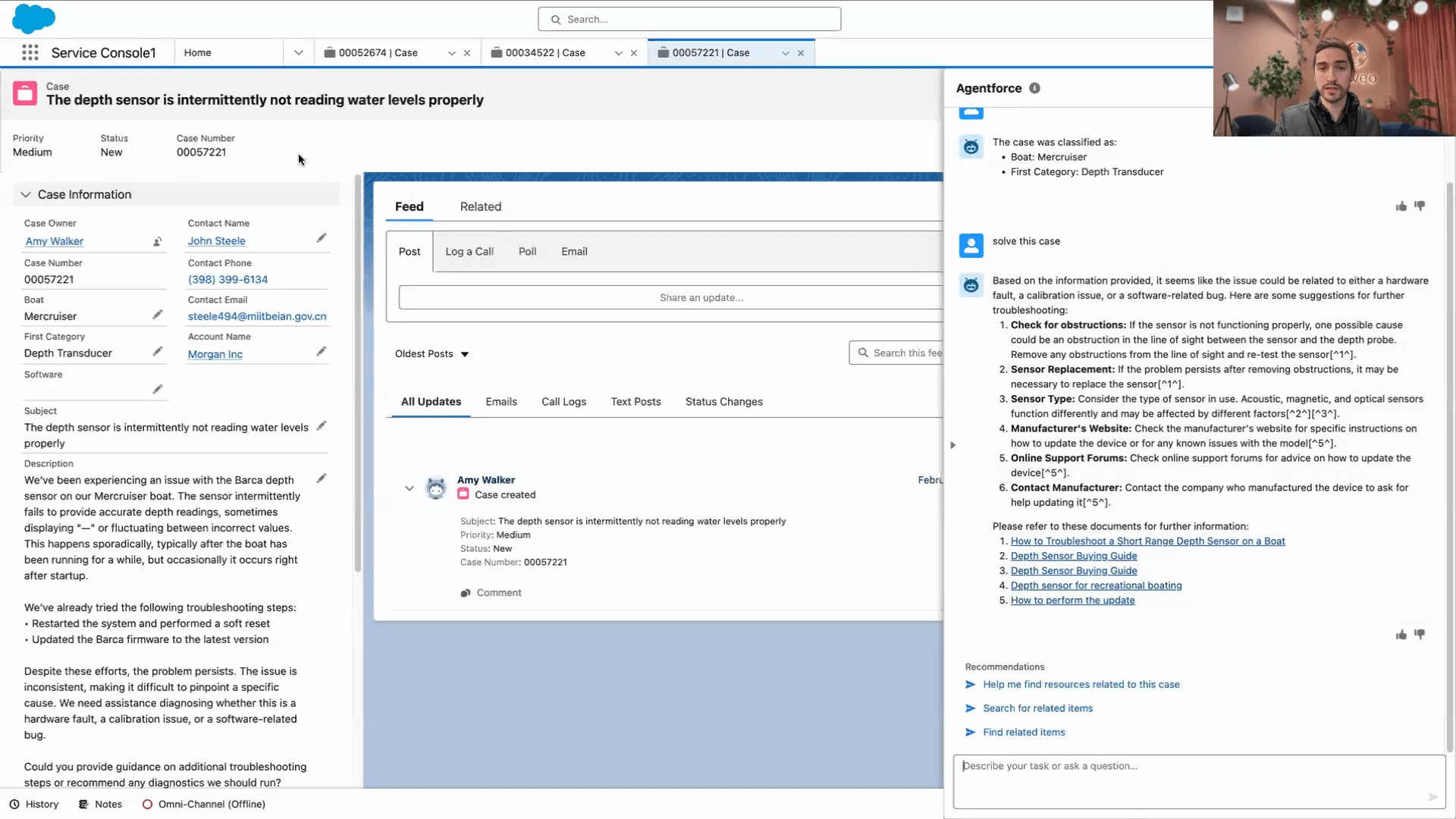Click case details panel vertical scrollbar
The width and height of the screenshot is (1456, 819).
[x=358, y=373]
